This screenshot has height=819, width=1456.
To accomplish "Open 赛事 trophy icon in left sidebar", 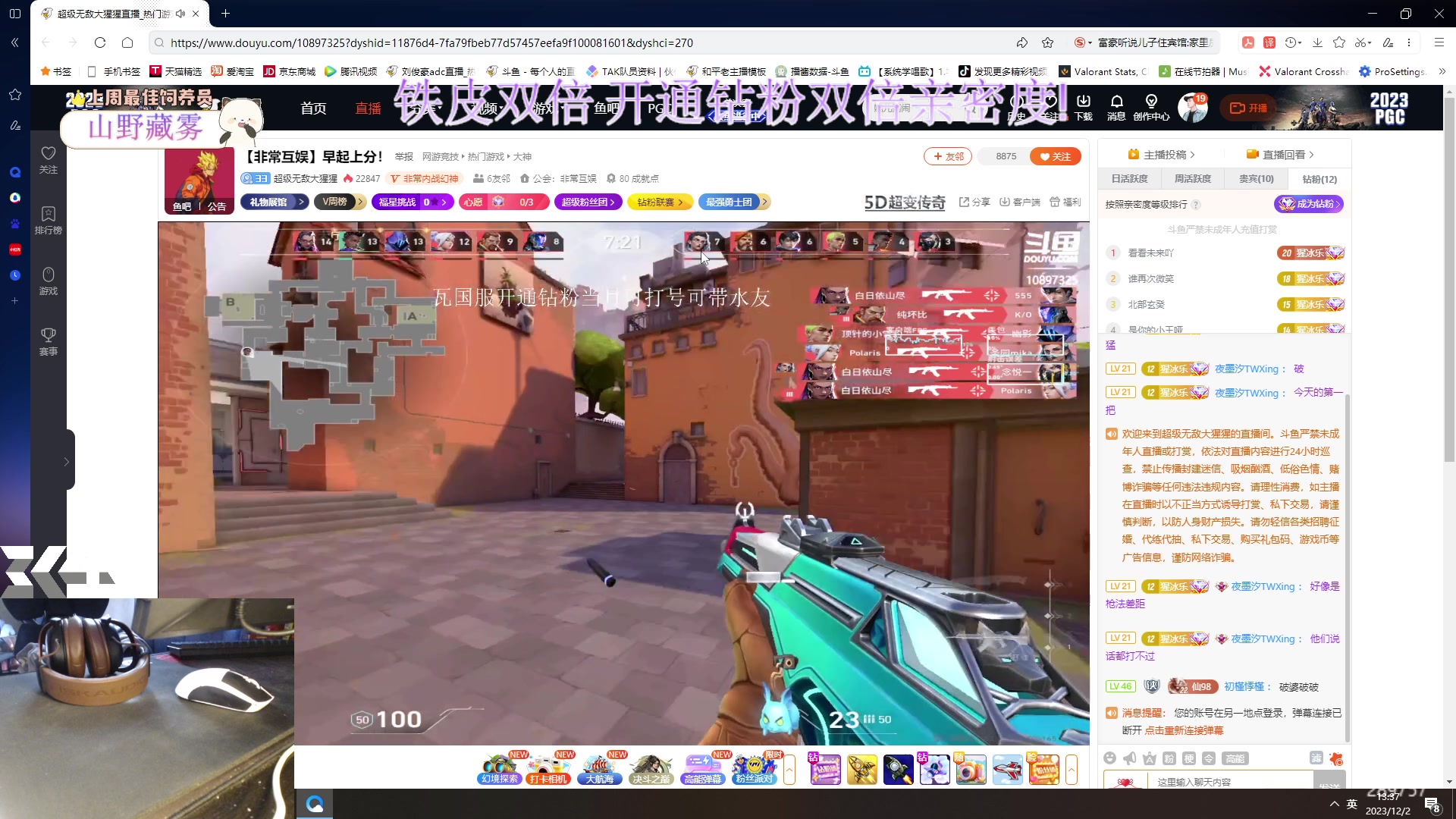I will coord(48,341).
